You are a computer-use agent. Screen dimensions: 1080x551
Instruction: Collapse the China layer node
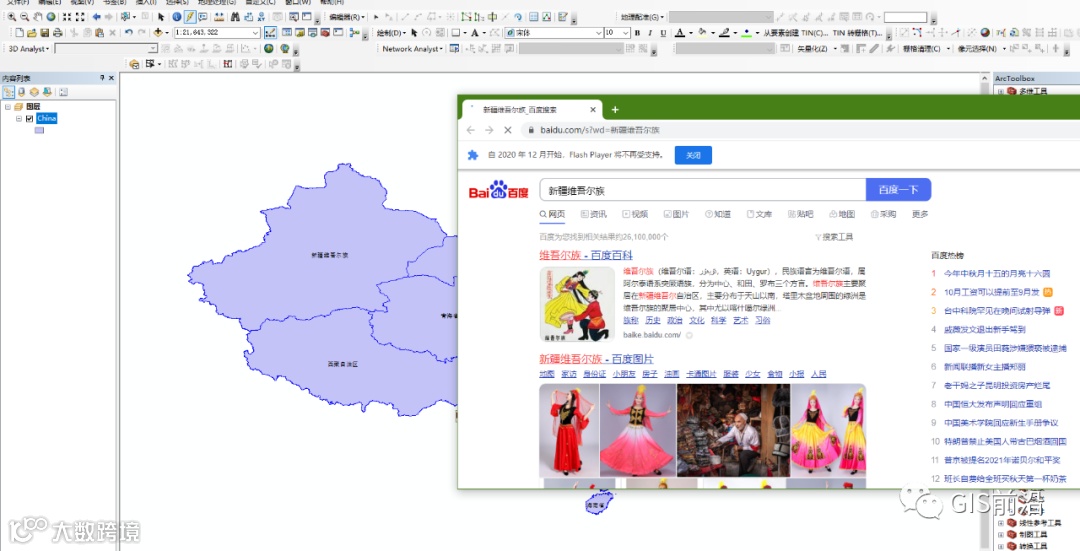tap(19, 118)
